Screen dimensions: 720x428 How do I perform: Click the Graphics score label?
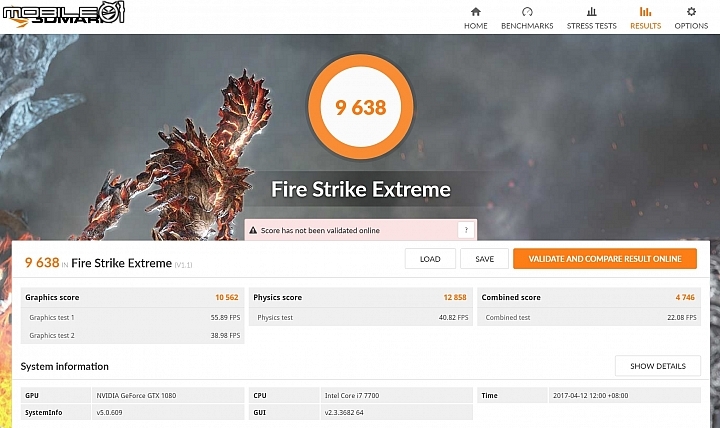(x=52, y=298)
